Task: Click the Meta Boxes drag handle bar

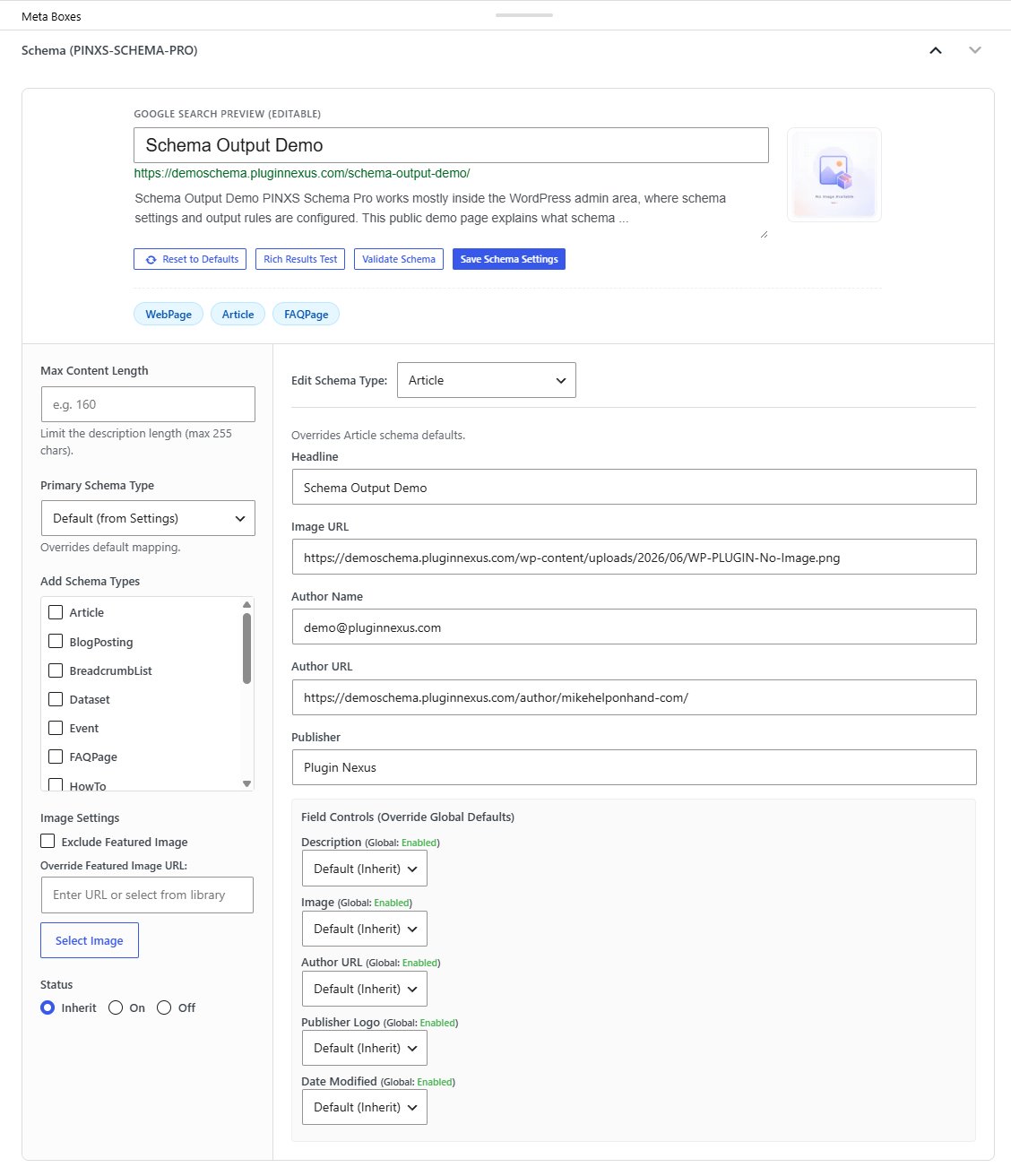Action: click(x=524, y=15)
